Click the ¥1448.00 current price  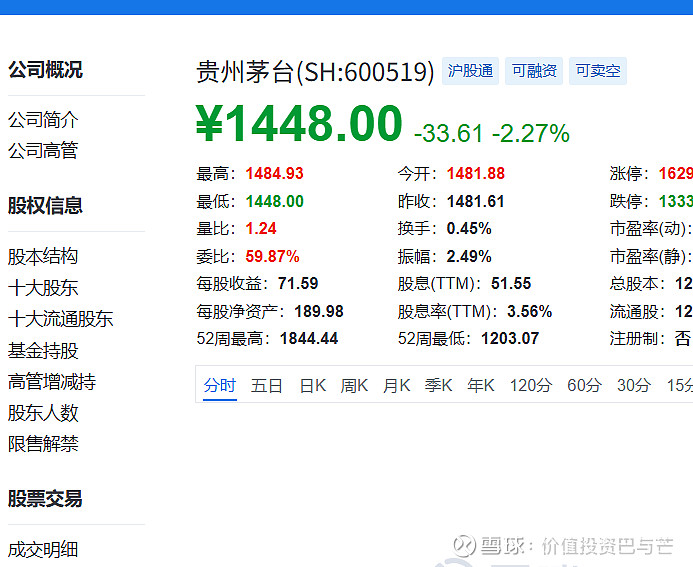pos(299,123)
